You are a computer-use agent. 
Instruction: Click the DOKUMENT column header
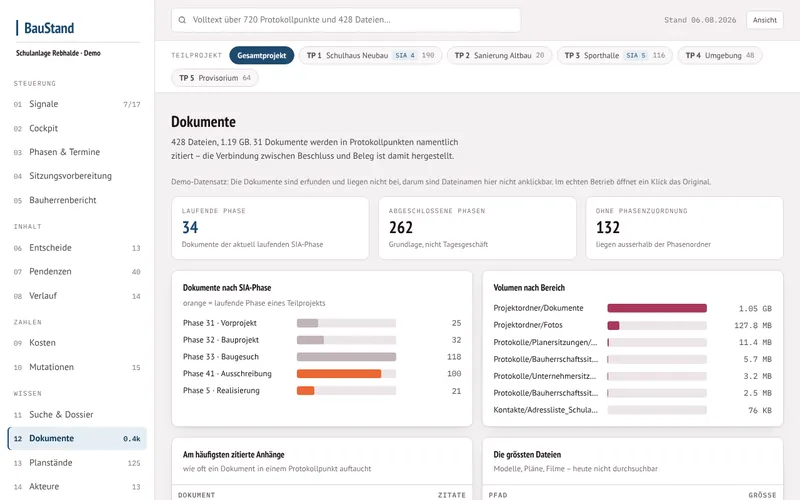(196, 495)
